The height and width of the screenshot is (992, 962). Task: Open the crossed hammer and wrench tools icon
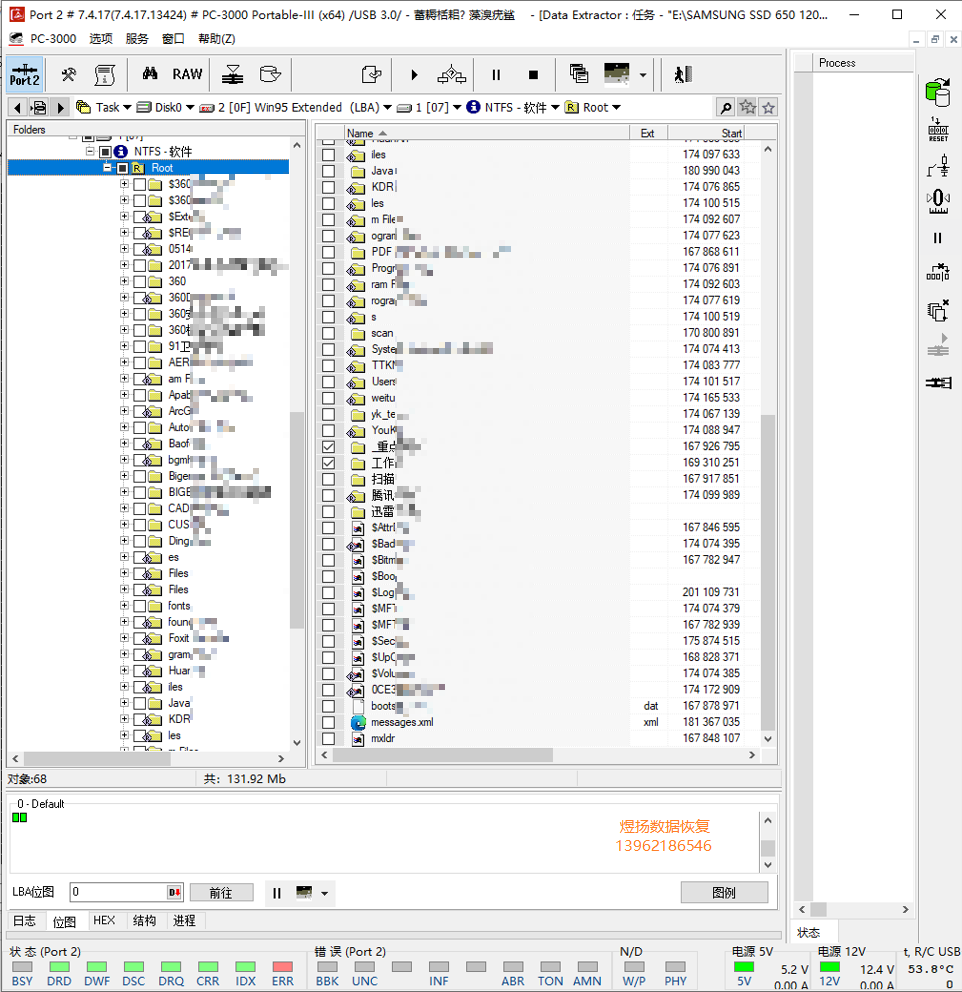68,75
